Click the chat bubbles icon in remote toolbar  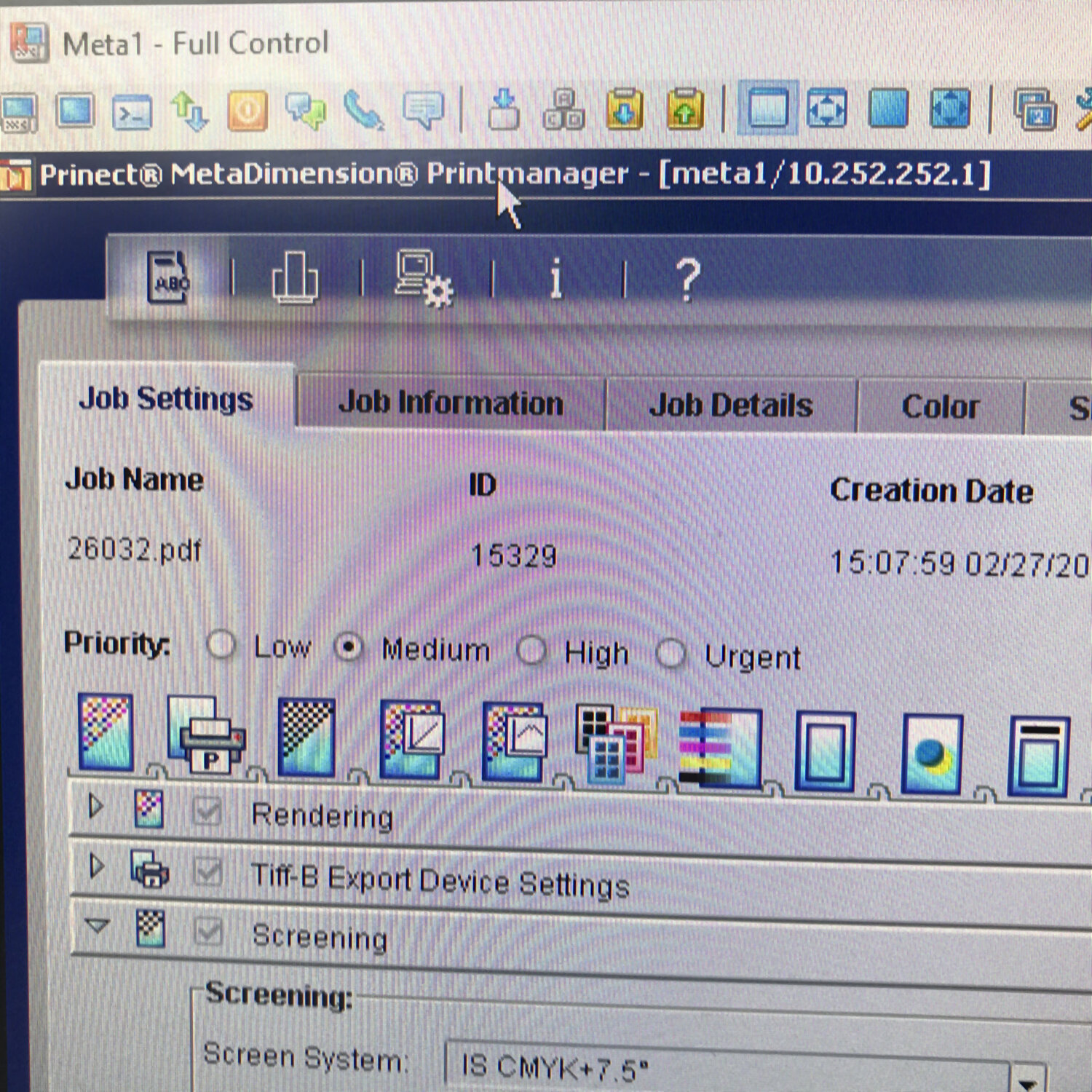point(306,111)
